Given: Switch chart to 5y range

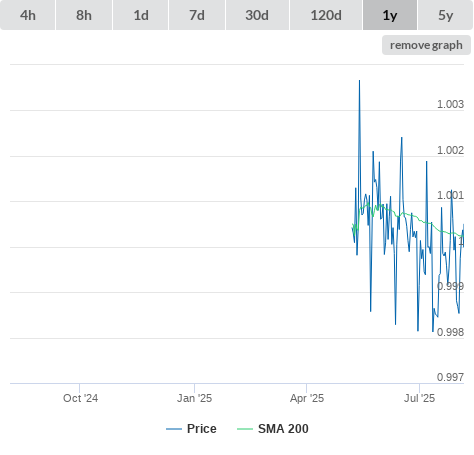Looking at the screenshot, I should [446, 15].
